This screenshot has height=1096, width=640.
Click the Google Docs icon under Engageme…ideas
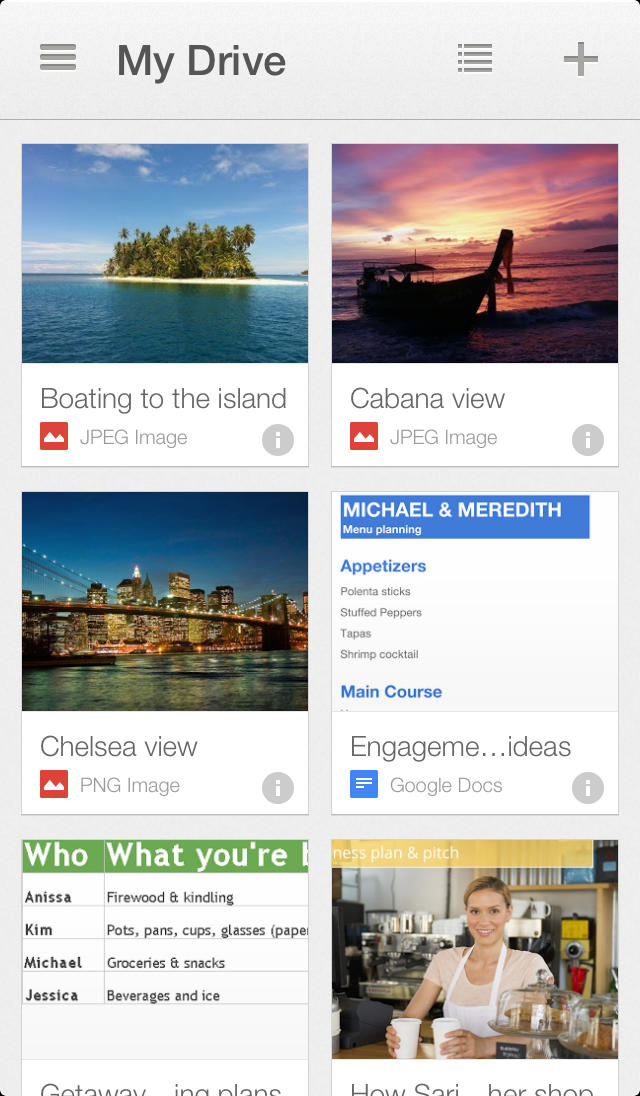(x=363, y=784)
